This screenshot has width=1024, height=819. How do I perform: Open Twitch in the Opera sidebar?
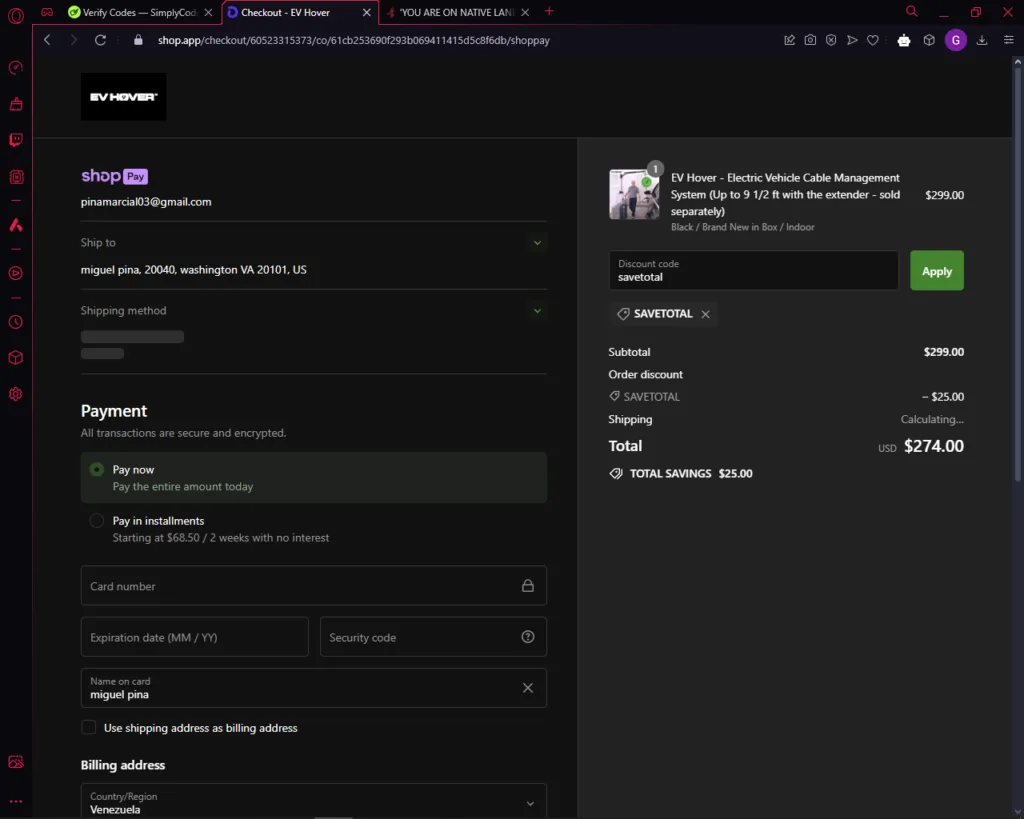tap(16, 140)
